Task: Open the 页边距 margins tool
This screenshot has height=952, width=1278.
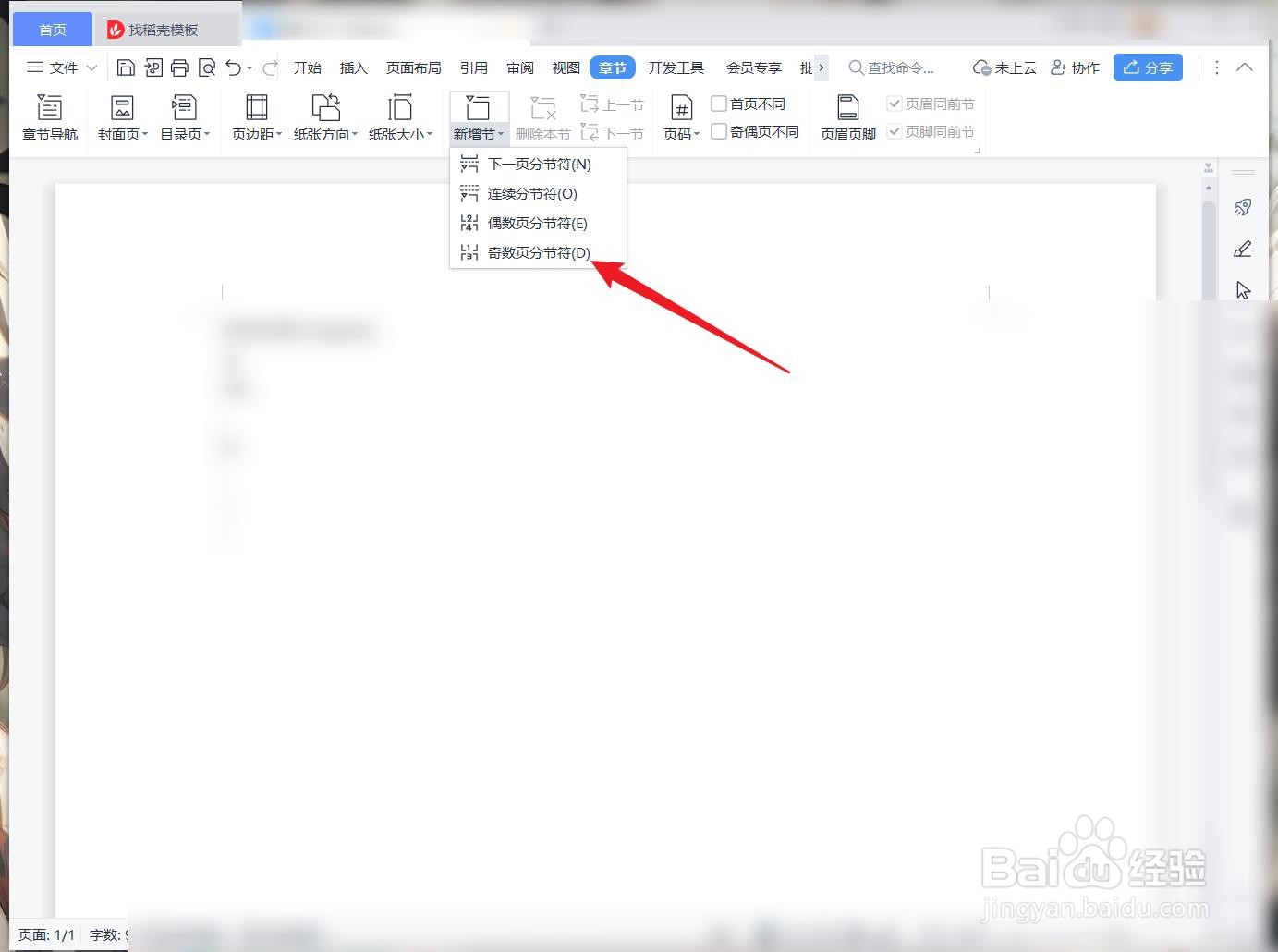Action: (254, 116)
